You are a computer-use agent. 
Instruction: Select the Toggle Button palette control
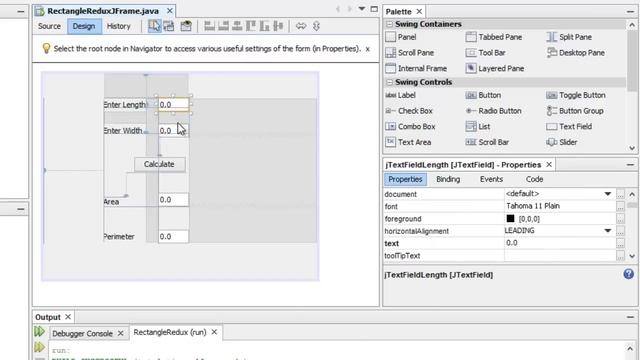576,95
